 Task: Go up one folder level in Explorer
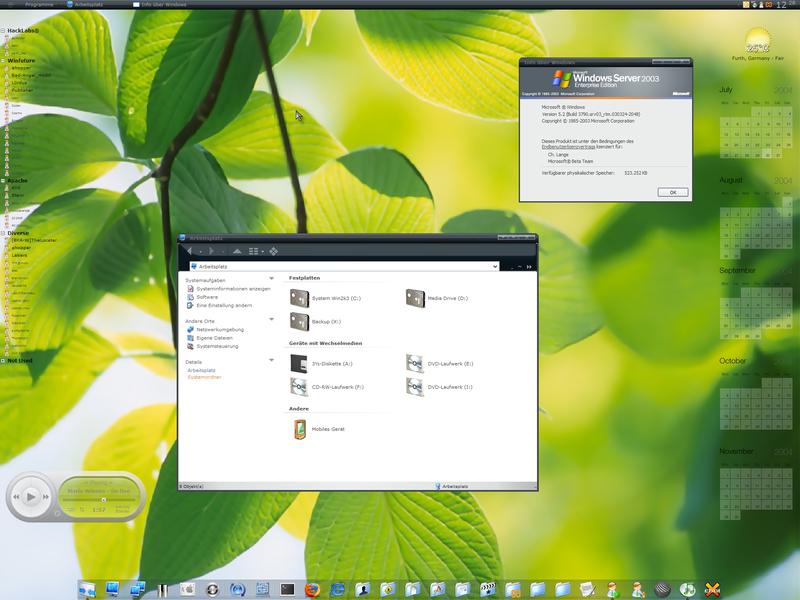tap(237, 251)
